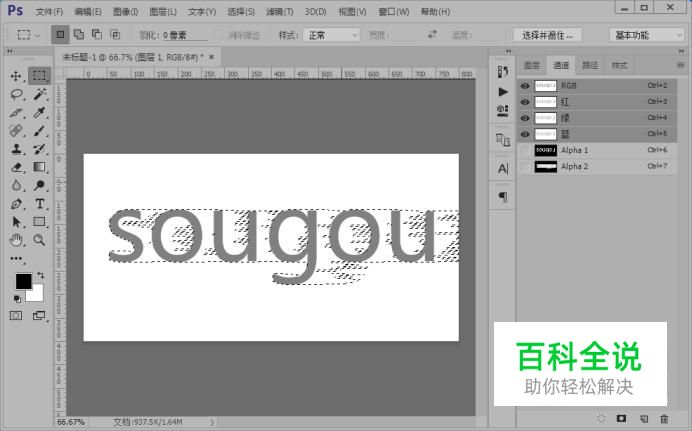
Task: Open the Character panel icon
Action: pyautogui.click(x=503, y=169)
